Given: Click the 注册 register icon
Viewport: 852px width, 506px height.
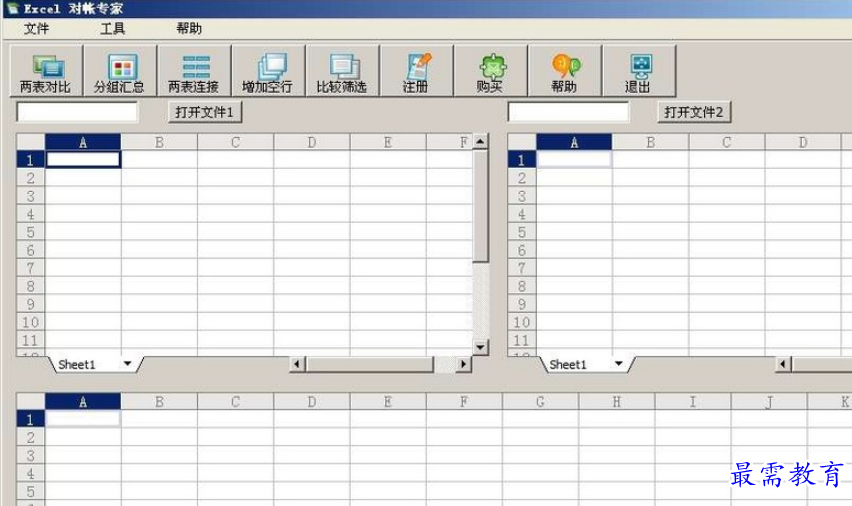Looking at the screenshot, I should pos(416,72).
